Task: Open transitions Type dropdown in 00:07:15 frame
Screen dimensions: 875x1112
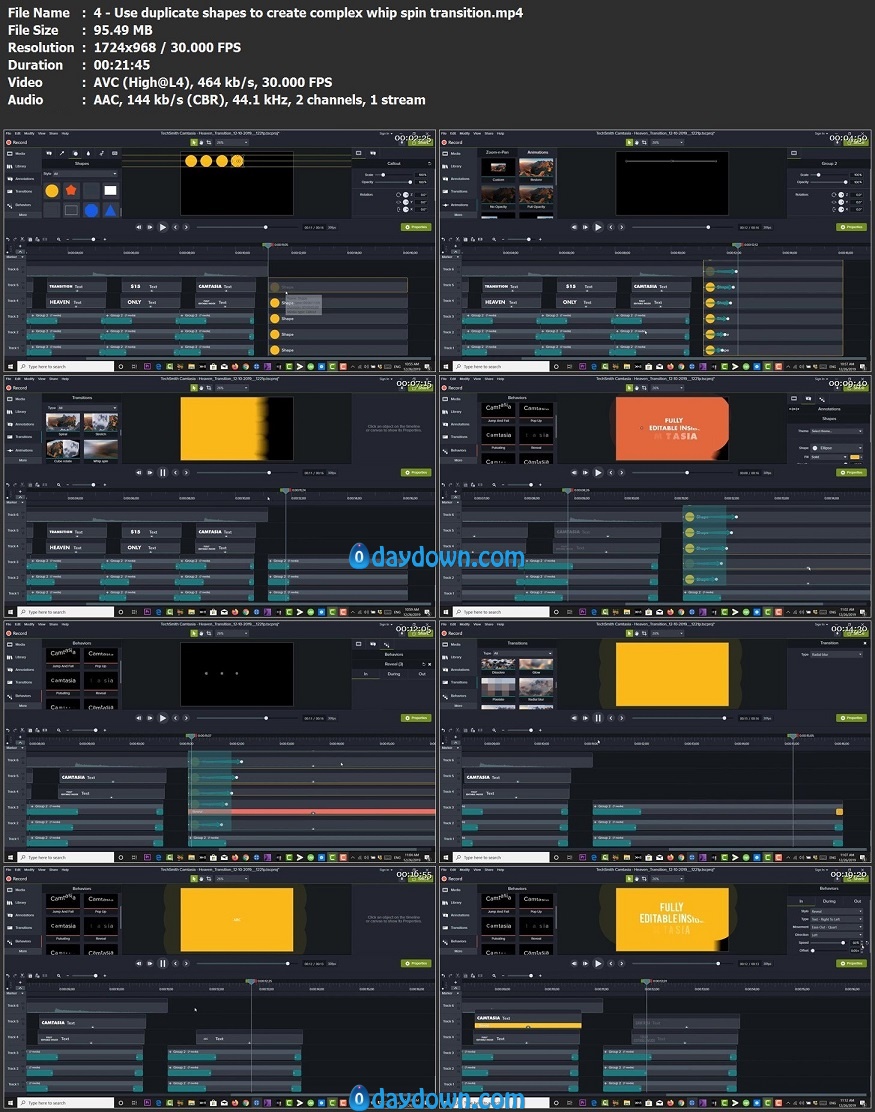Action: [x=85, y=408]
